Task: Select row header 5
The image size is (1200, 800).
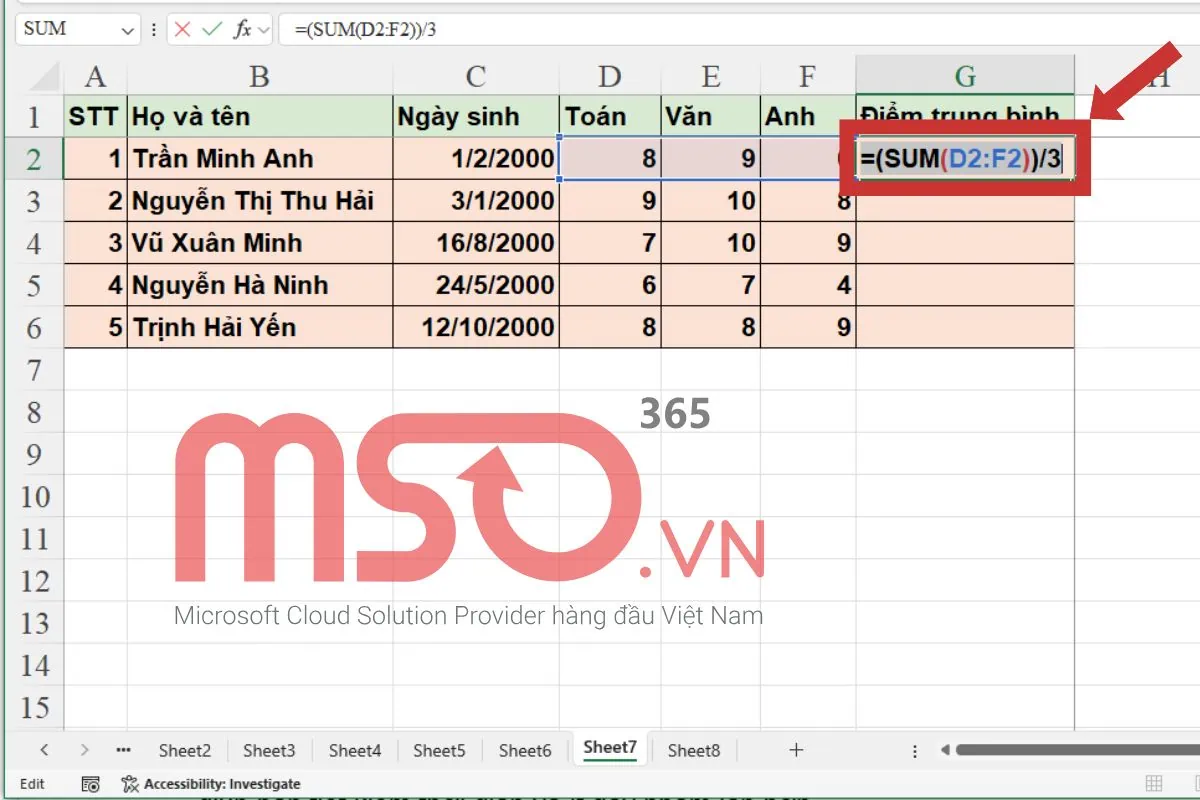Action: [x=34, y=285]
